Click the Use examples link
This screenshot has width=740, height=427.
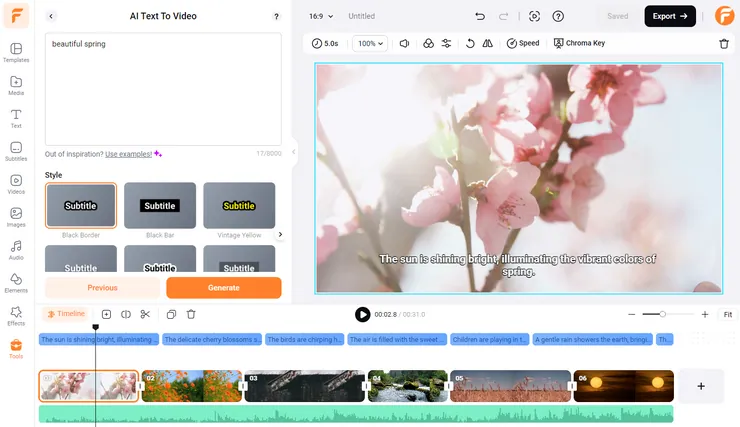tap(128, 154)
